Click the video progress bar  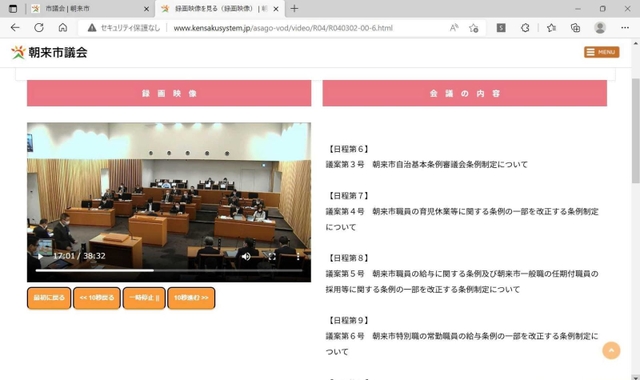pos(169,270)
